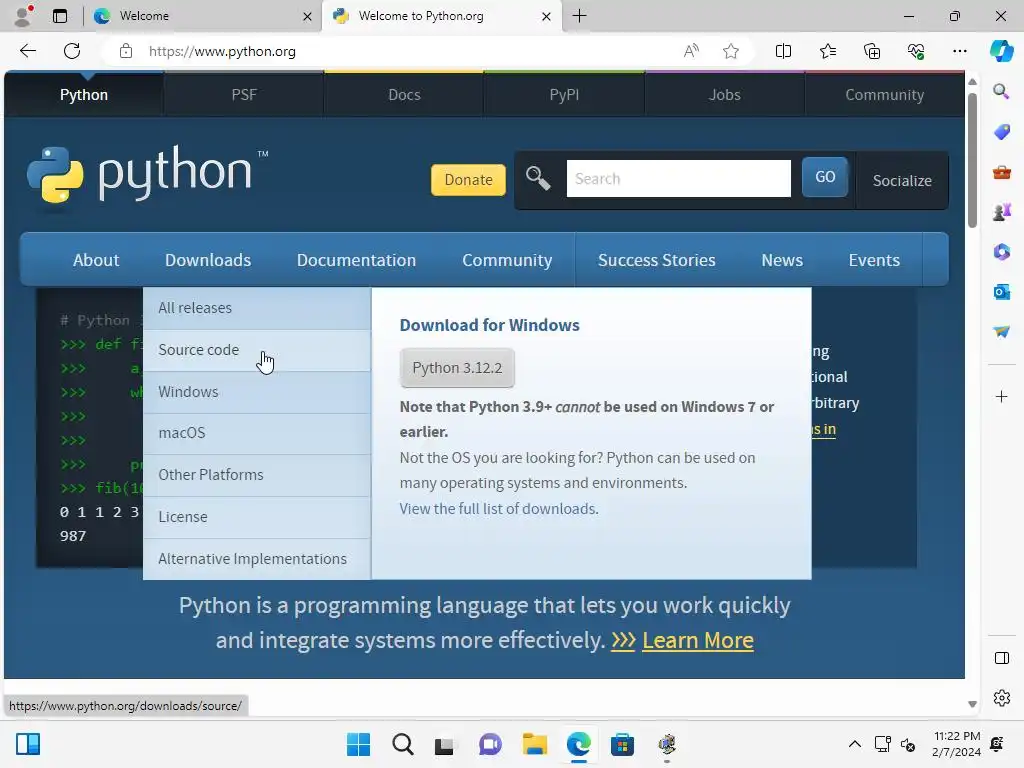1024x768 pixels.
Task: Open Read aloud icon in address bar
Action: point(691,51)
